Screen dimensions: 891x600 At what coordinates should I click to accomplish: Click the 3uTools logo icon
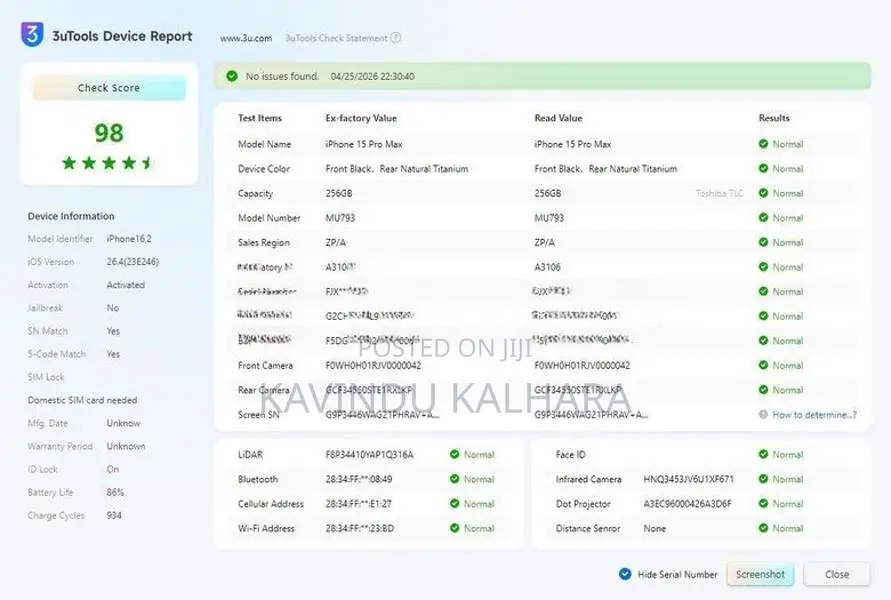pyautogui.click(x=32, y=35)
